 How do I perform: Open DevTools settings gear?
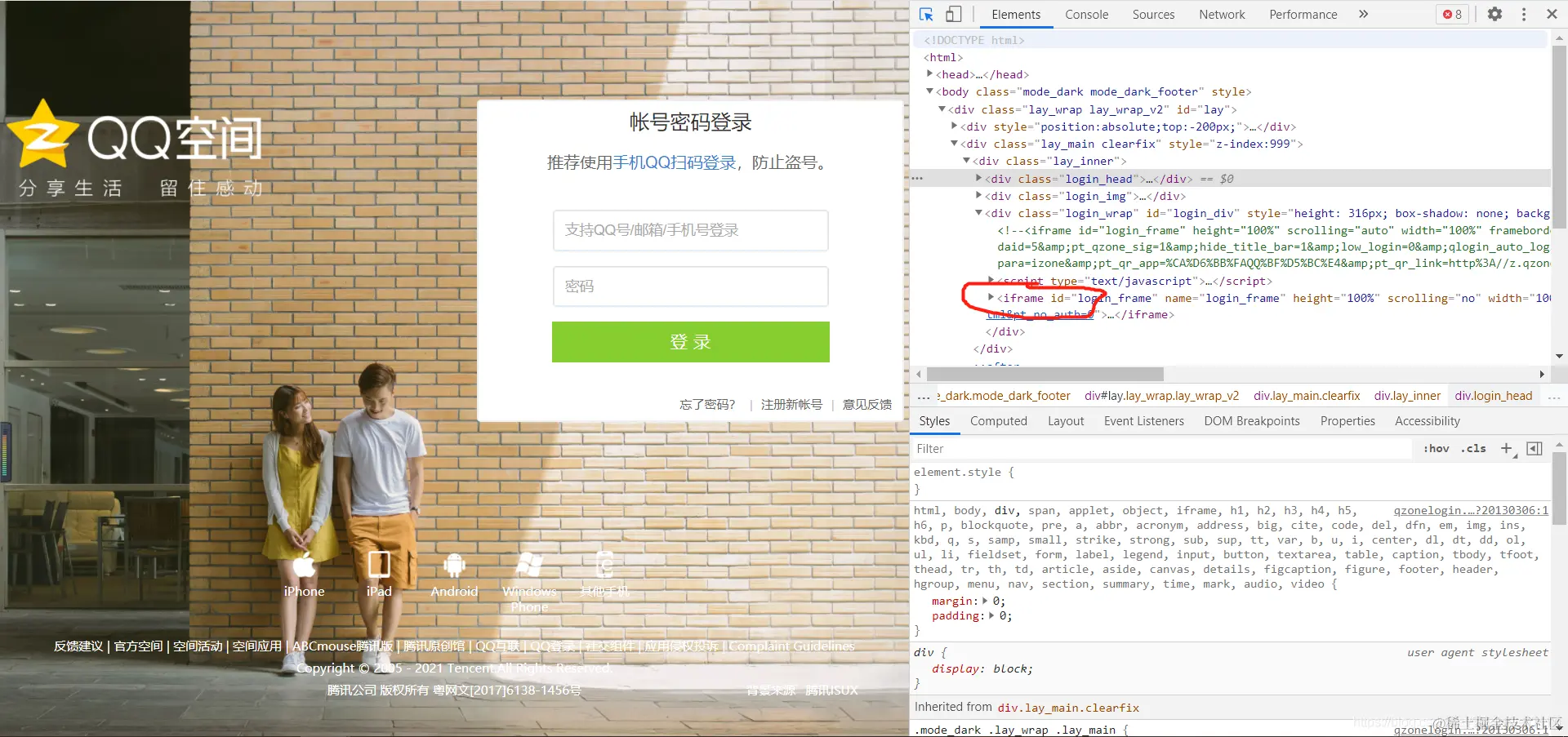click(1494, 14)
